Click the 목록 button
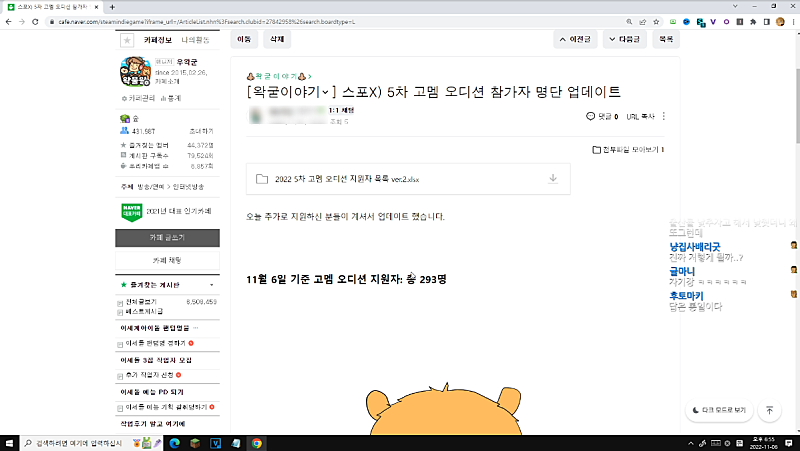This screenshot has width=800, height=451. click(x=666, y=39)
